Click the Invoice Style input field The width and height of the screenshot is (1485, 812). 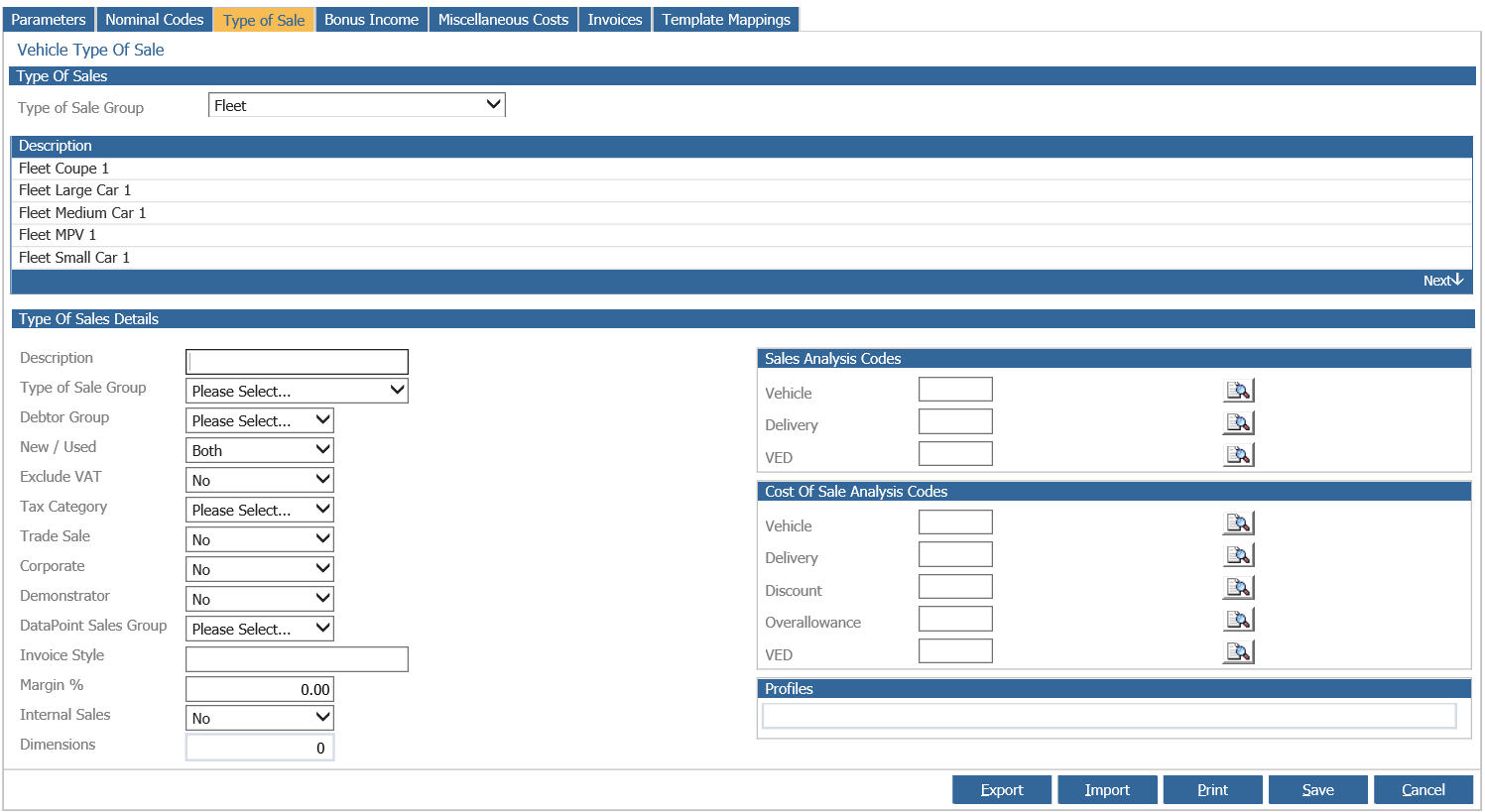[297, 659]
